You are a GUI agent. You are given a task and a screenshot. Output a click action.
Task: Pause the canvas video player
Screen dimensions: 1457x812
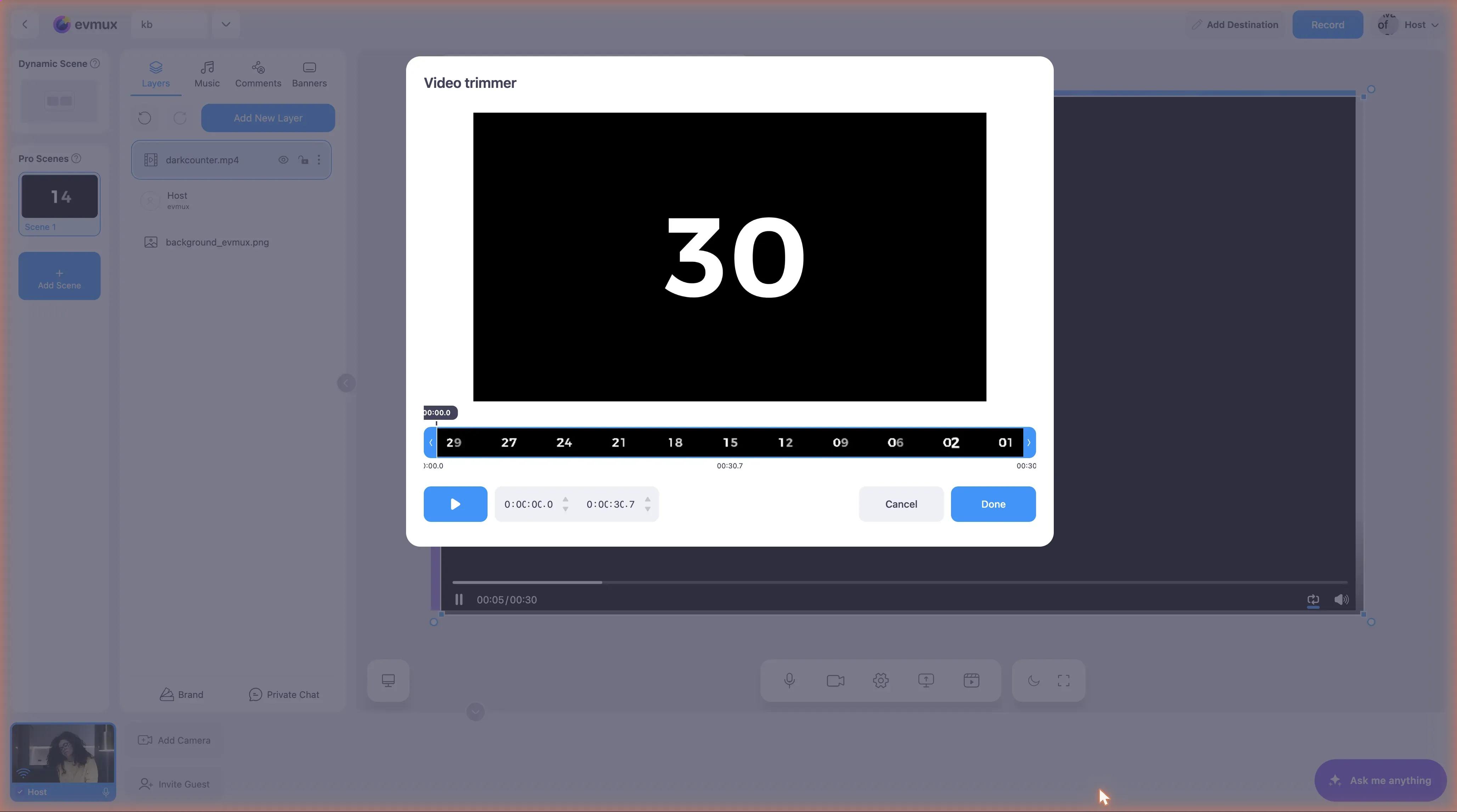(459, 599)
